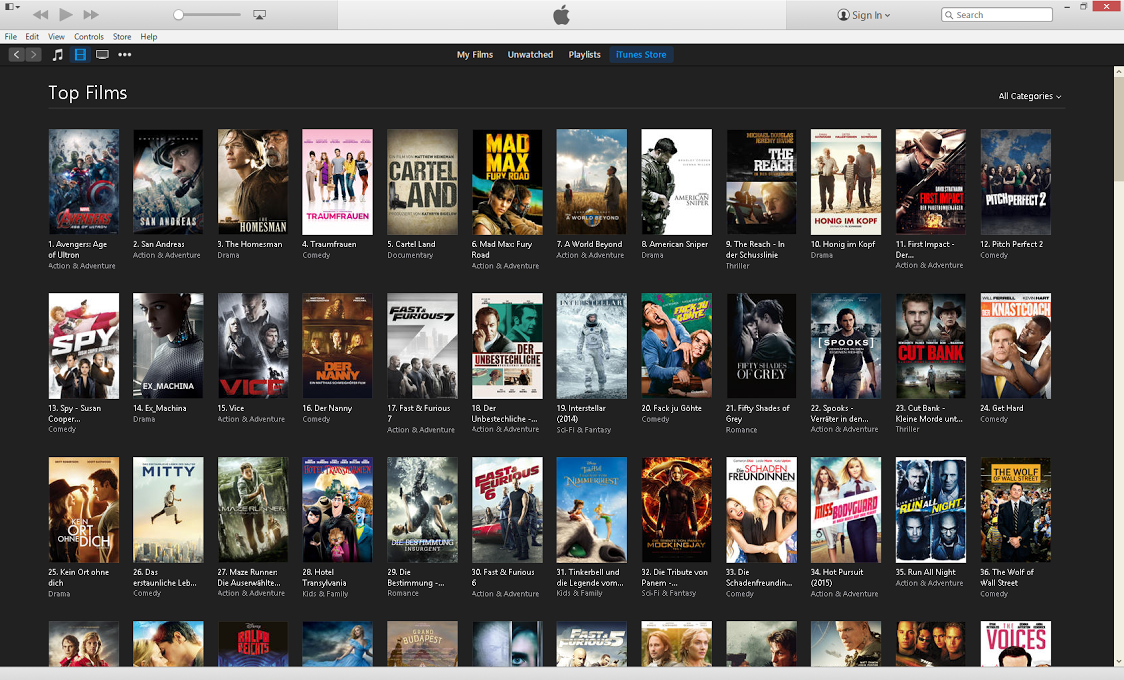Skip to previous track with rewind button

click(x=41, y=14)
